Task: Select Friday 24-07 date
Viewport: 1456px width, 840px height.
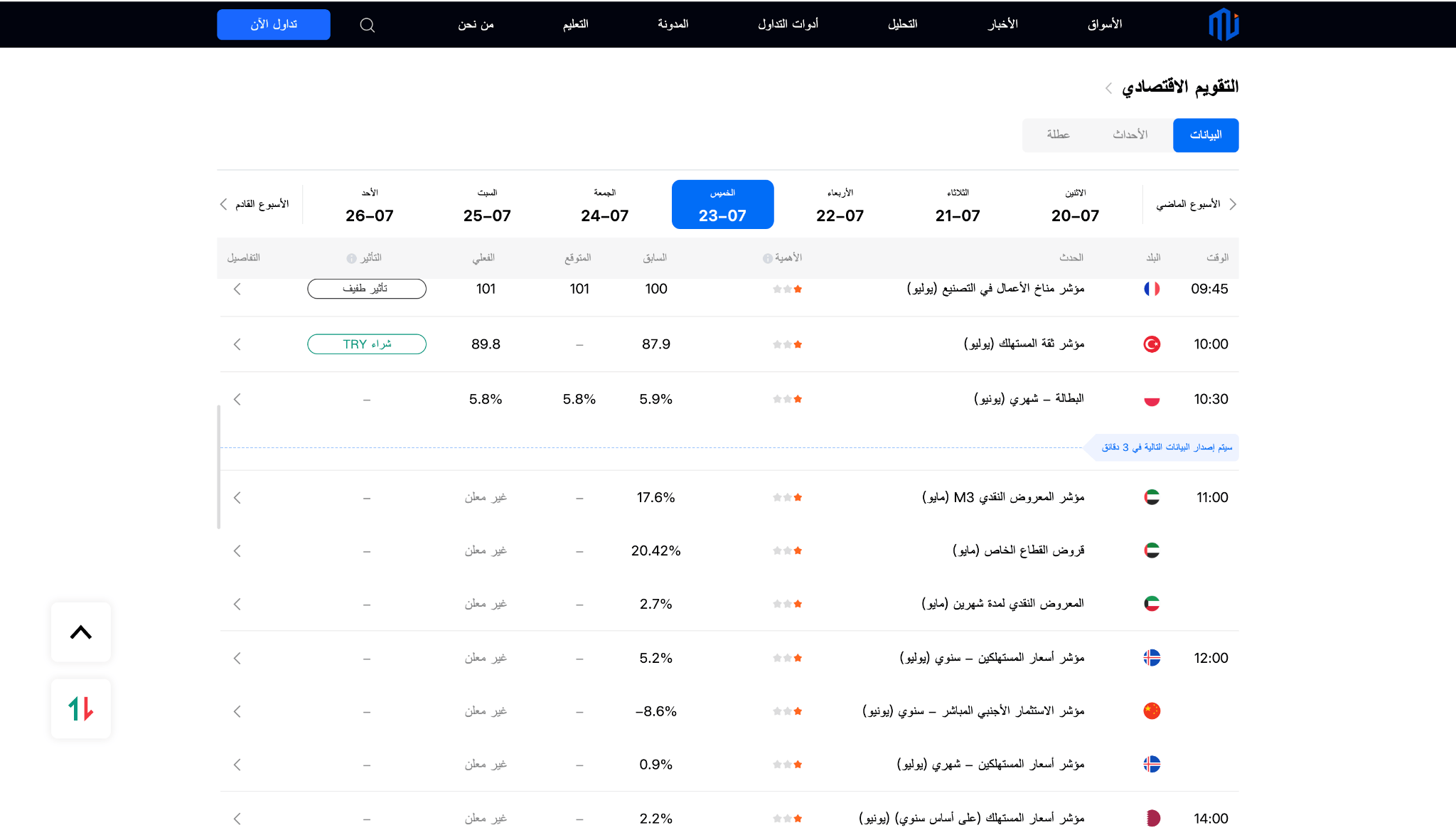Action: (x=605, y=205)
